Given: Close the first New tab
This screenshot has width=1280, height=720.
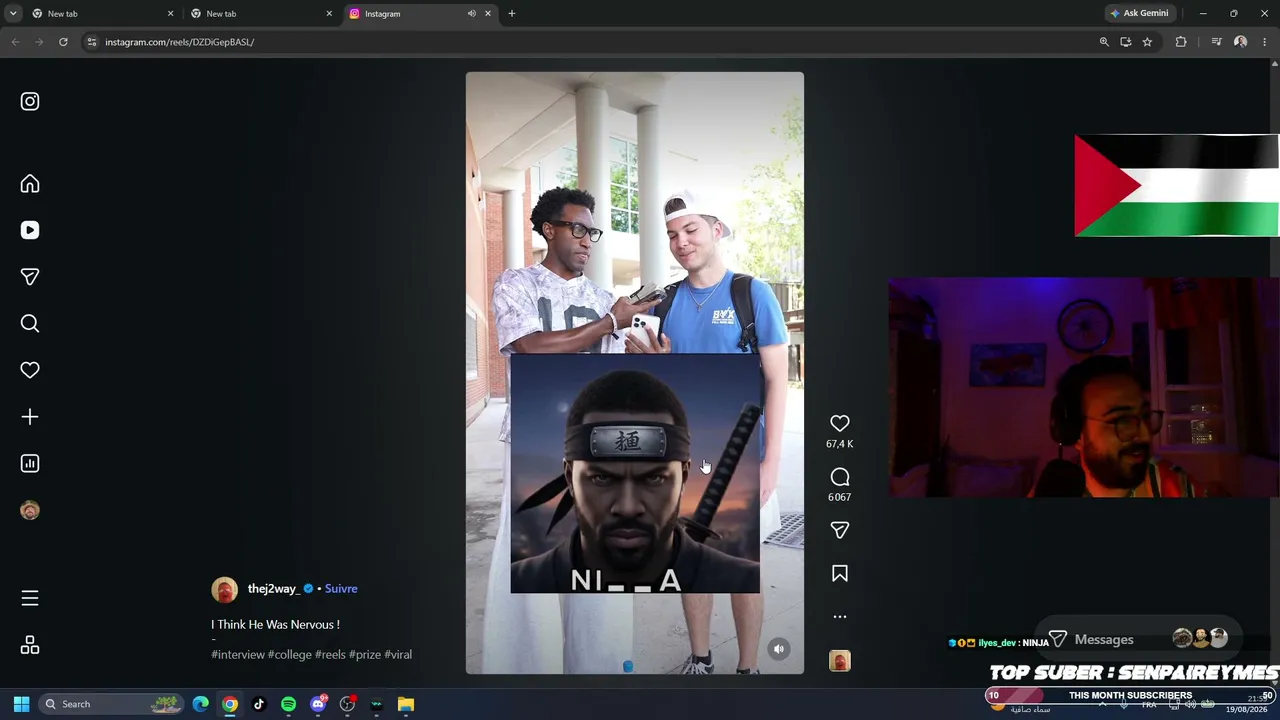Looking at the screenshot, I should click(x=170, y=14).
